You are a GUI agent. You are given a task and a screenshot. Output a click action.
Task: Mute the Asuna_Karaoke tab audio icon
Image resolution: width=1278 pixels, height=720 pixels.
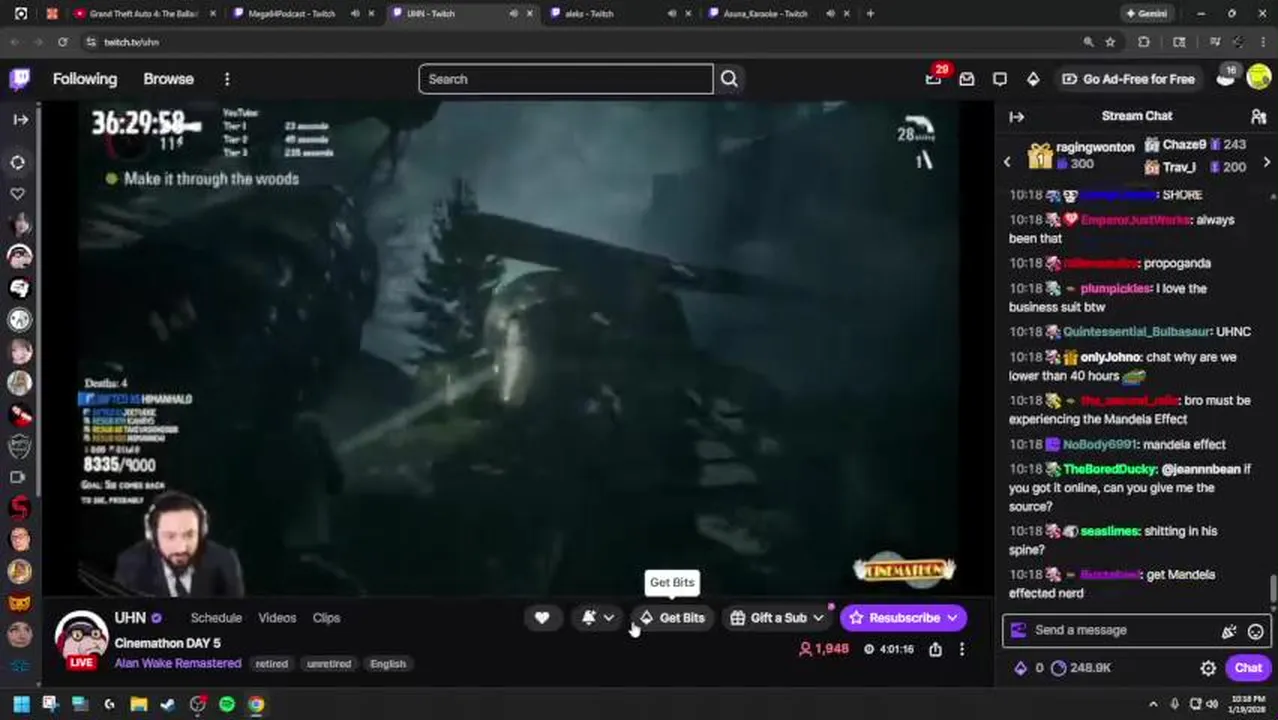(x=830, y=14)
